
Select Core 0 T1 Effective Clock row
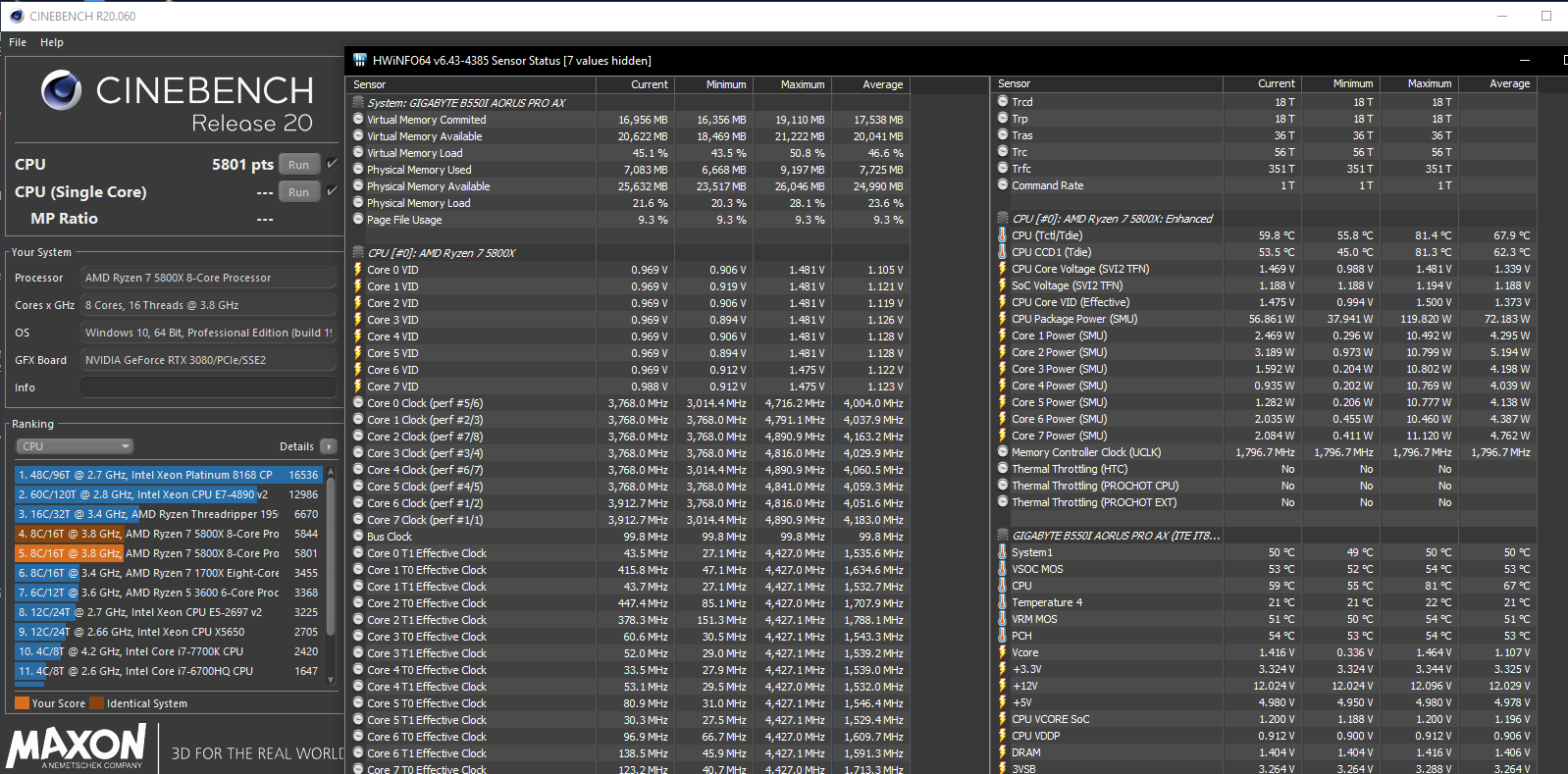coord(629,553)
